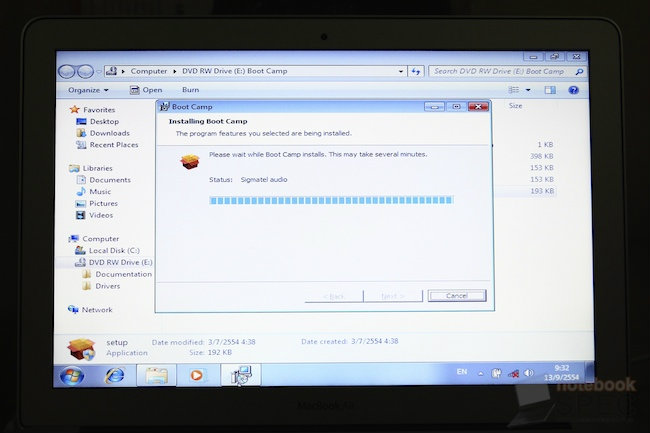650x433 pixels.
Task: Click the refresh button beside address bar
Action: point(415,72)
